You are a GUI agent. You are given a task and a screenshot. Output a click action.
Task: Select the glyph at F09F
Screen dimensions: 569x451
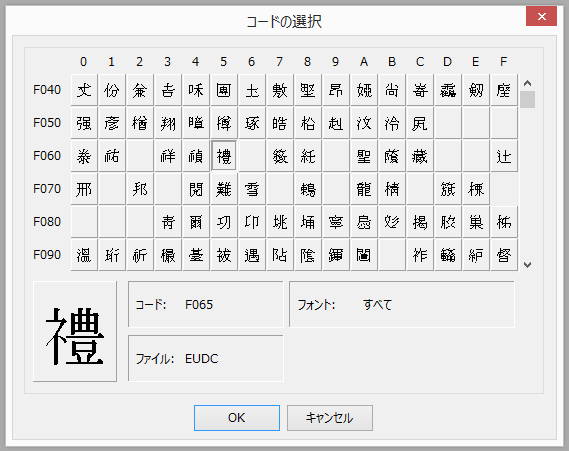(504, 255)
